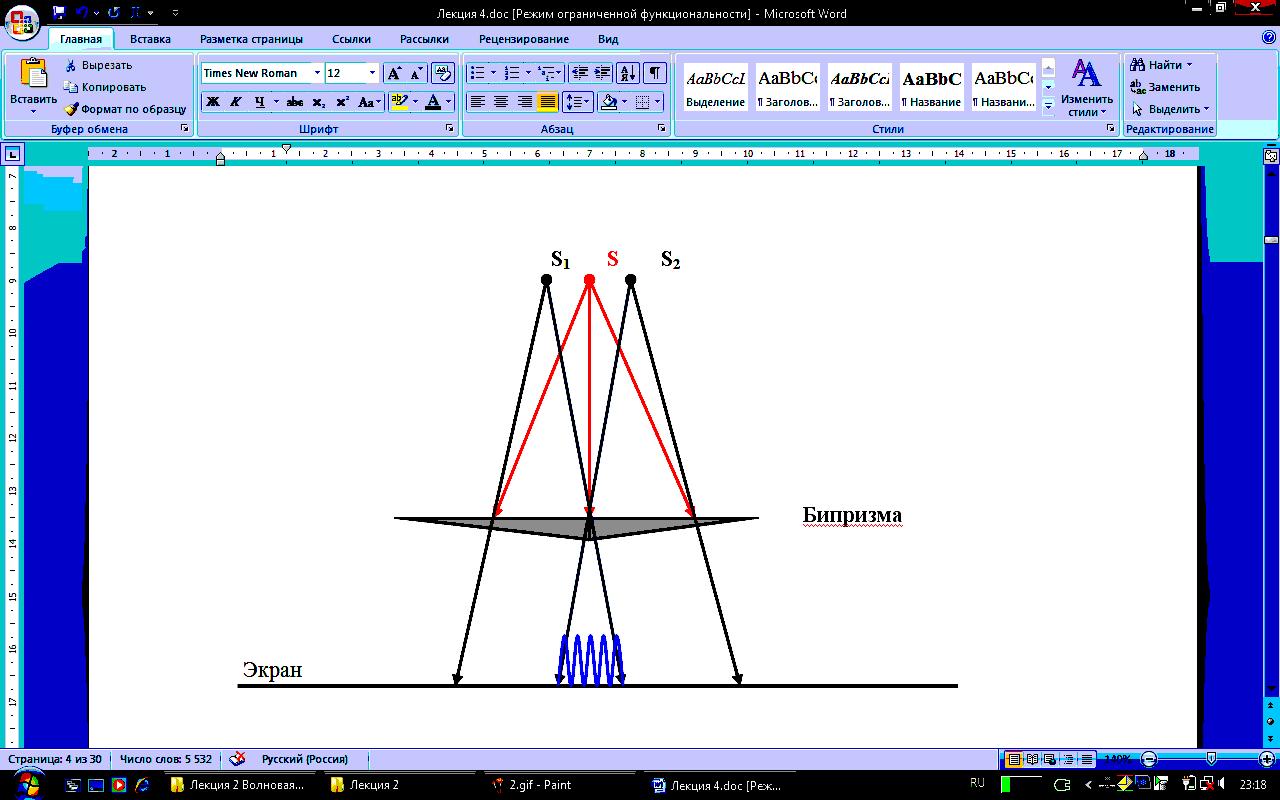Click the numbered list icon
This screenshot has height=800, width=1280.
tap(512, 73)
